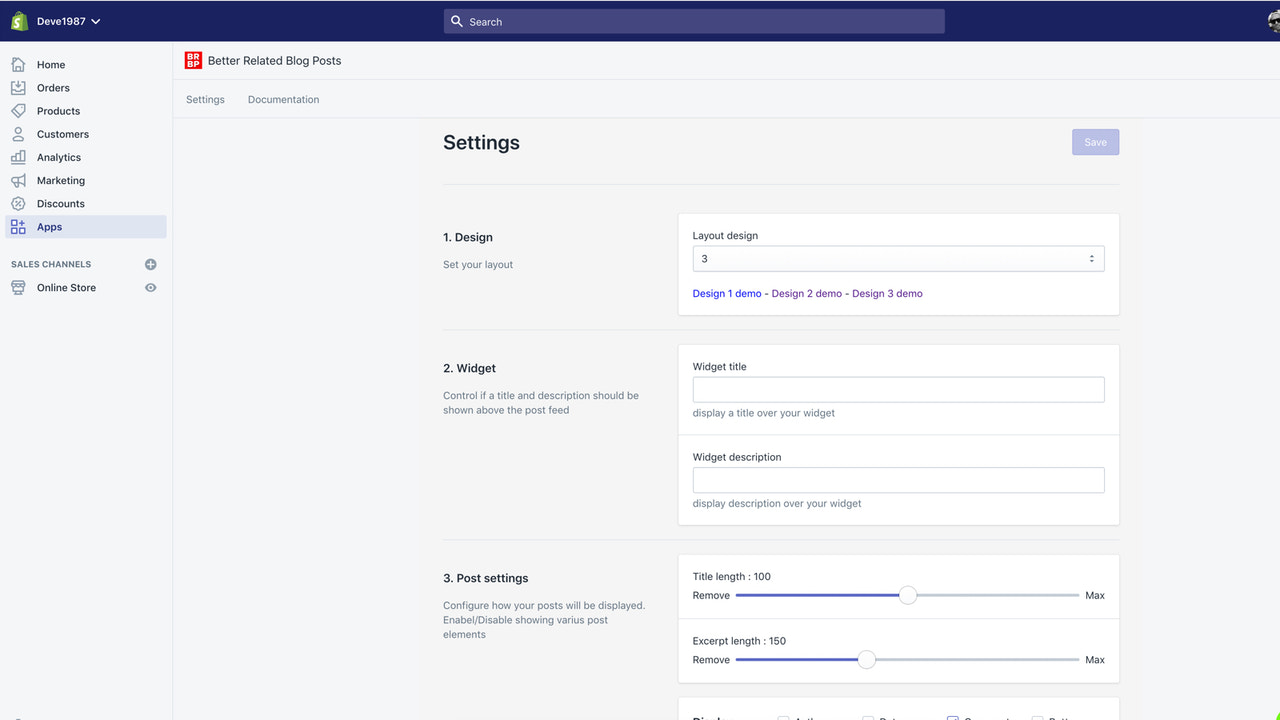Select the Marketing megaphone icon
Screen dimensions: 1280x720
(18, 180)
